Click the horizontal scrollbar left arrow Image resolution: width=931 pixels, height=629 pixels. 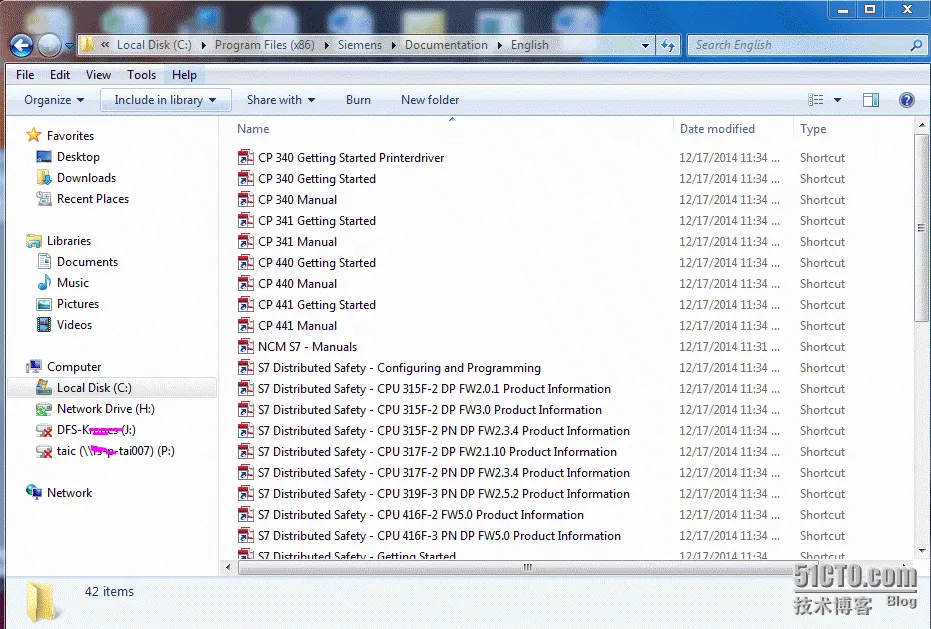point(228,567)
